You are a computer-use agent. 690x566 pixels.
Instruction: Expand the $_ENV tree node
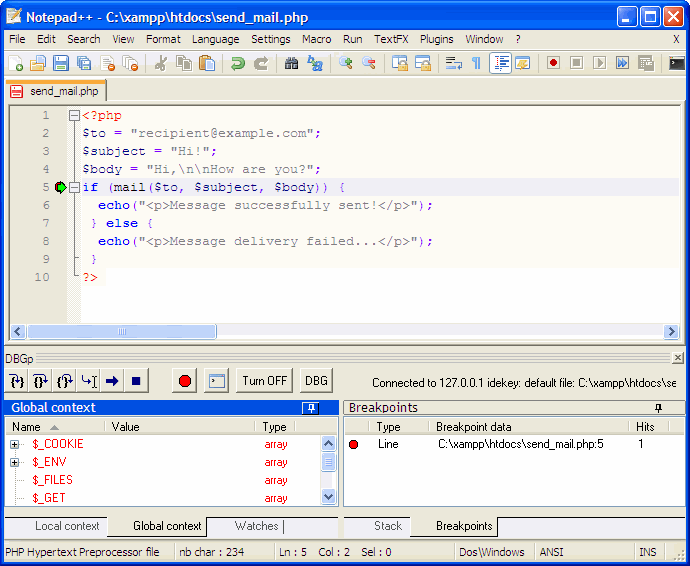click(15, 462)
